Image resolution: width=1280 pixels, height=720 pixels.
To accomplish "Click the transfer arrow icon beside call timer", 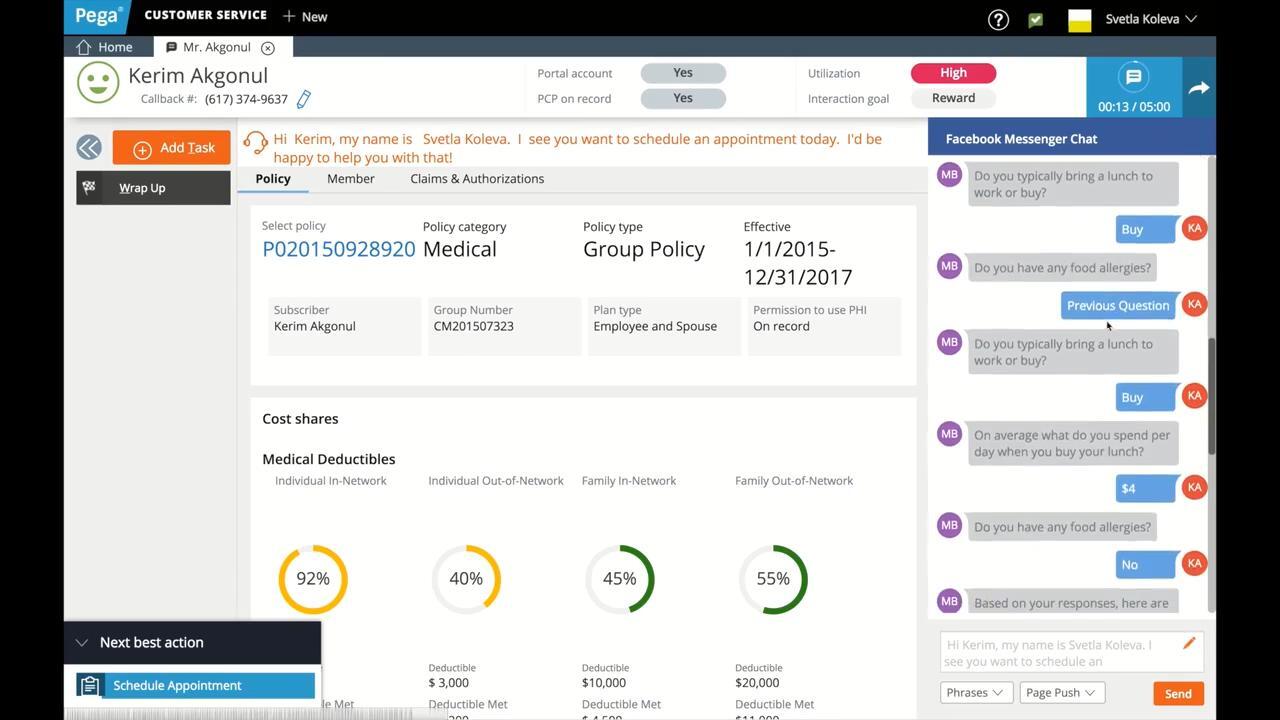I will click(x=1199, y=87).
